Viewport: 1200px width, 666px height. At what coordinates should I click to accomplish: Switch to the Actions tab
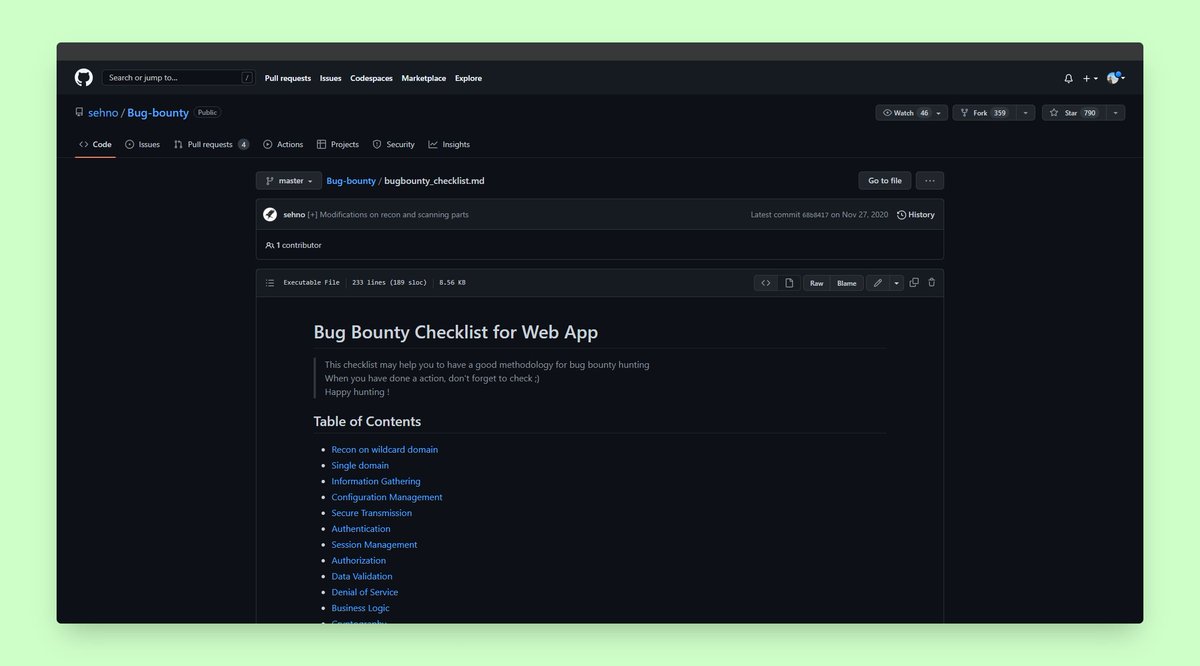click(x=283, y=144)
